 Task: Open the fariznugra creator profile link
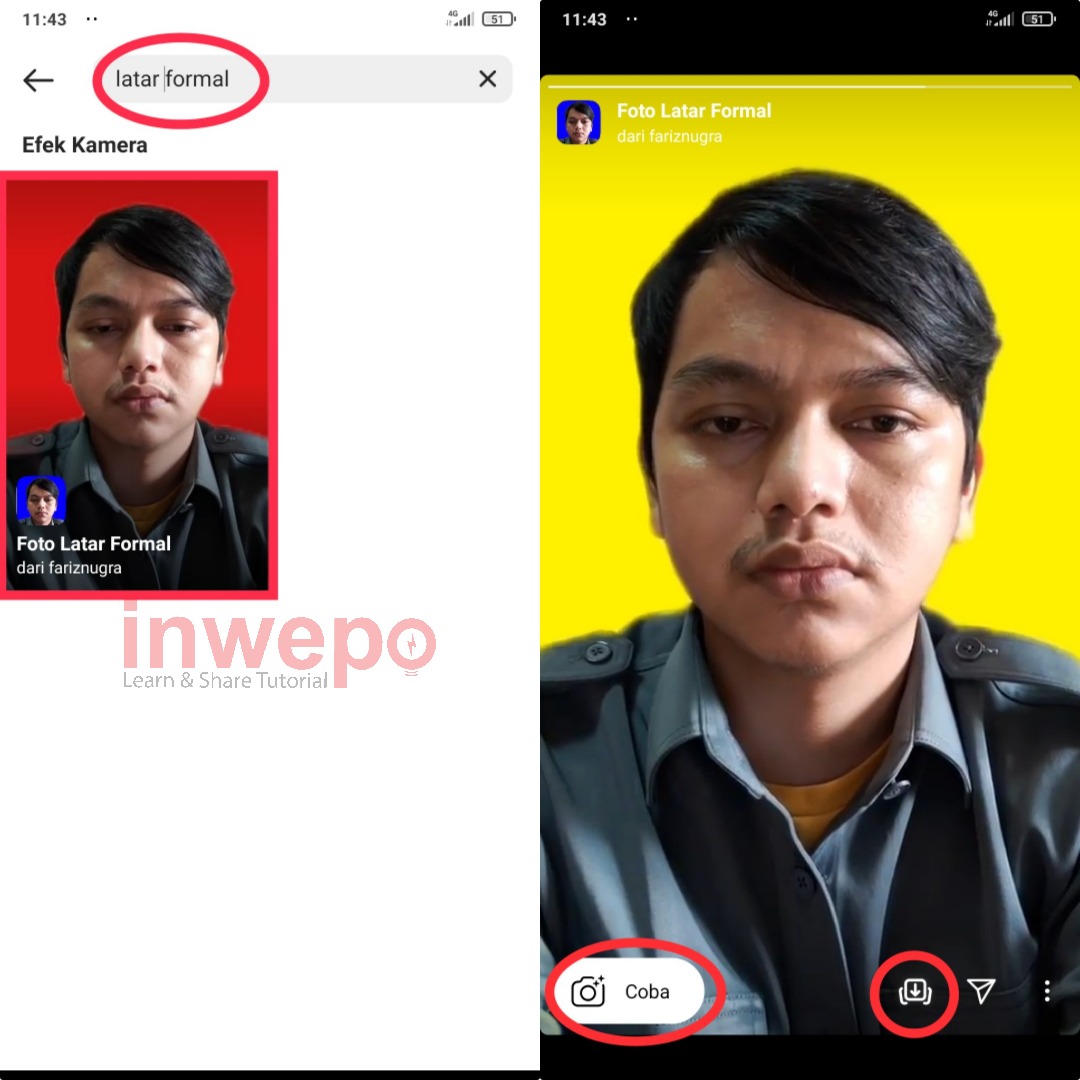tap(668, 136)
